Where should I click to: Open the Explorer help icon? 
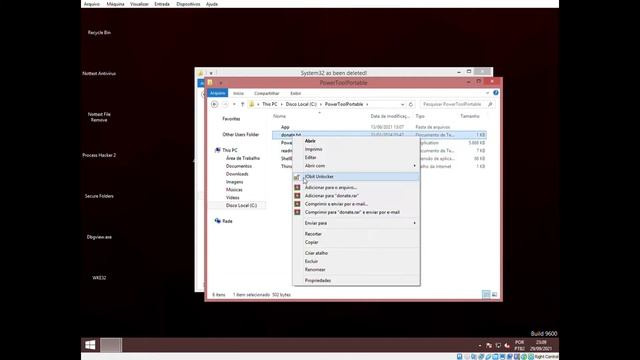click(496, 93)
